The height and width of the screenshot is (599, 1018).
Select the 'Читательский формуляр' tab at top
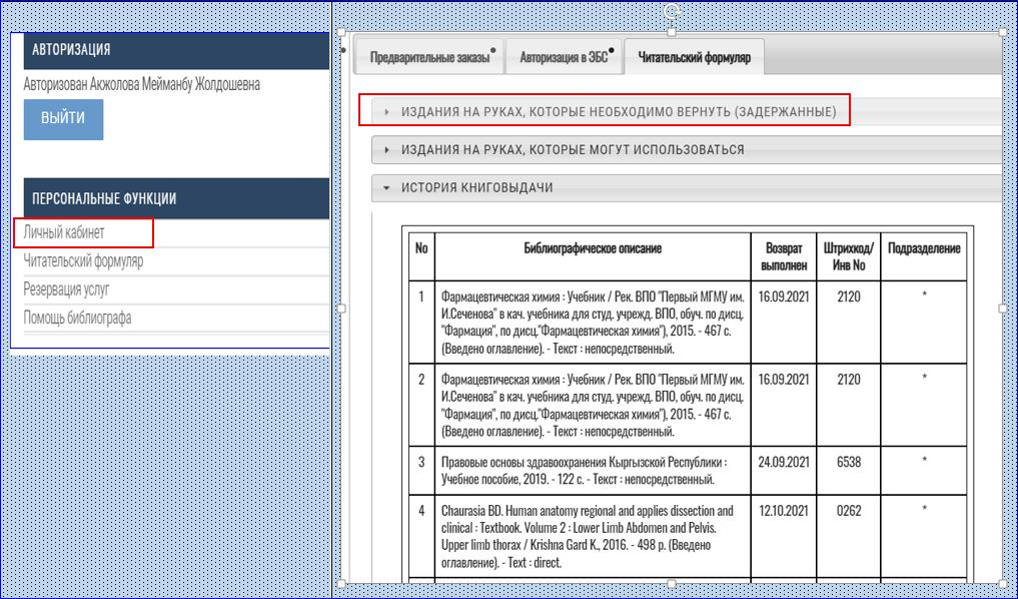694,58
